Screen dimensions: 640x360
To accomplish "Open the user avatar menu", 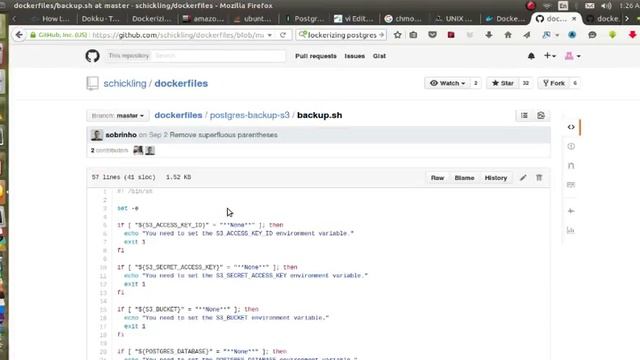I will (x=572, y=56).
